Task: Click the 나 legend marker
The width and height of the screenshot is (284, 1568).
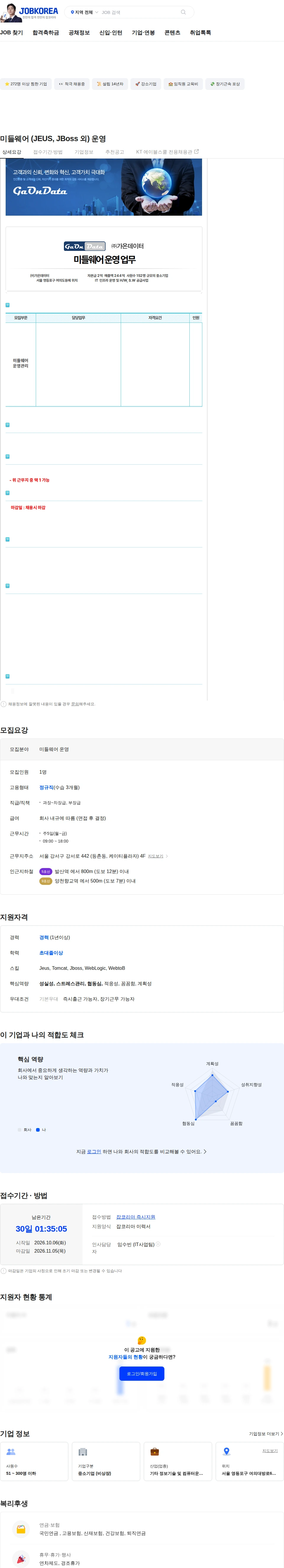Action: pos(38,1130)
